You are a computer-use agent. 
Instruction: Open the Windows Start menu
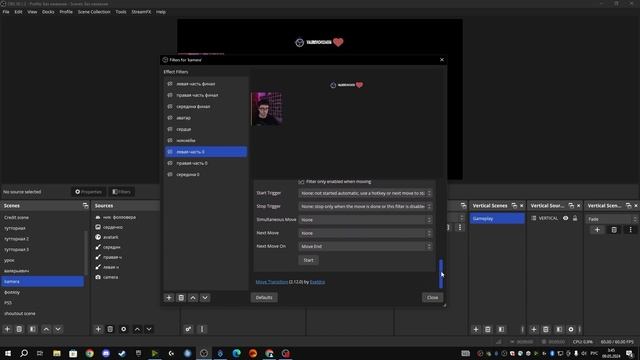click(x=8, y=353)
